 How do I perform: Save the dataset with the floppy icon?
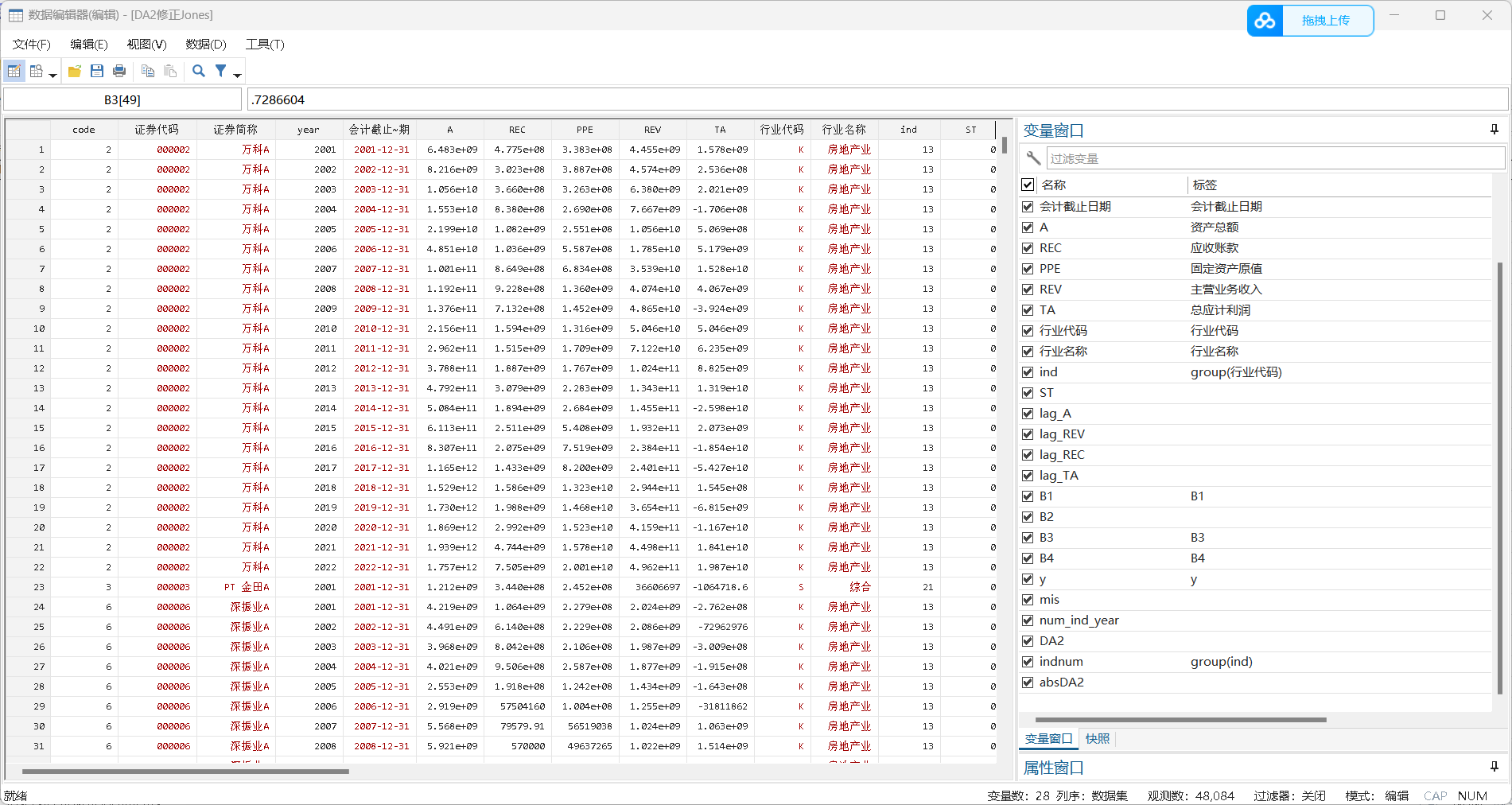pos(97,72)
